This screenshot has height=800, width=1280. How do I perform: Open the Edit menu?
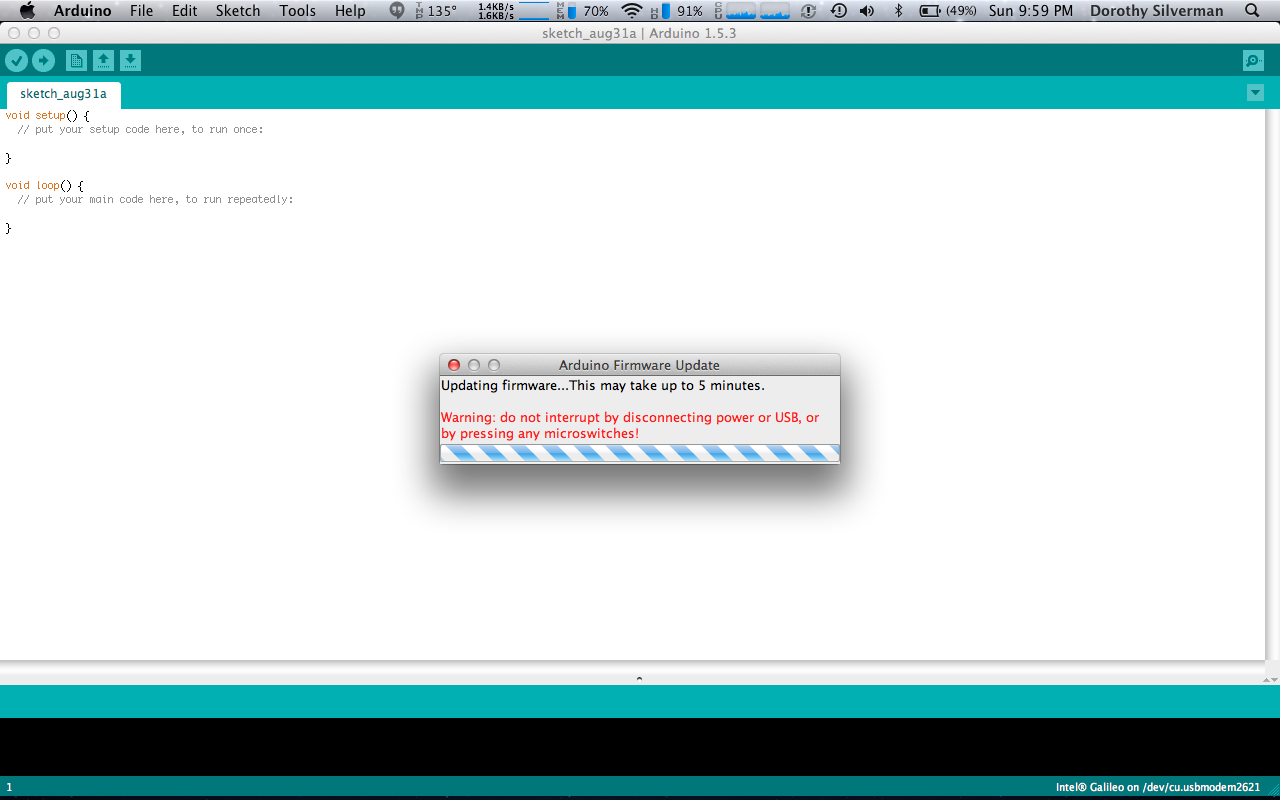click(x=184, y=11)
